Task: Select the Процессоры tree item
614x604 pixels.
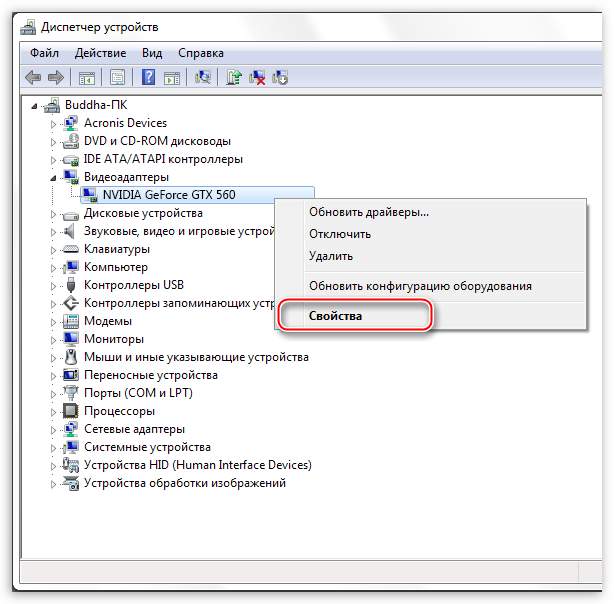Action: point(119,411)
